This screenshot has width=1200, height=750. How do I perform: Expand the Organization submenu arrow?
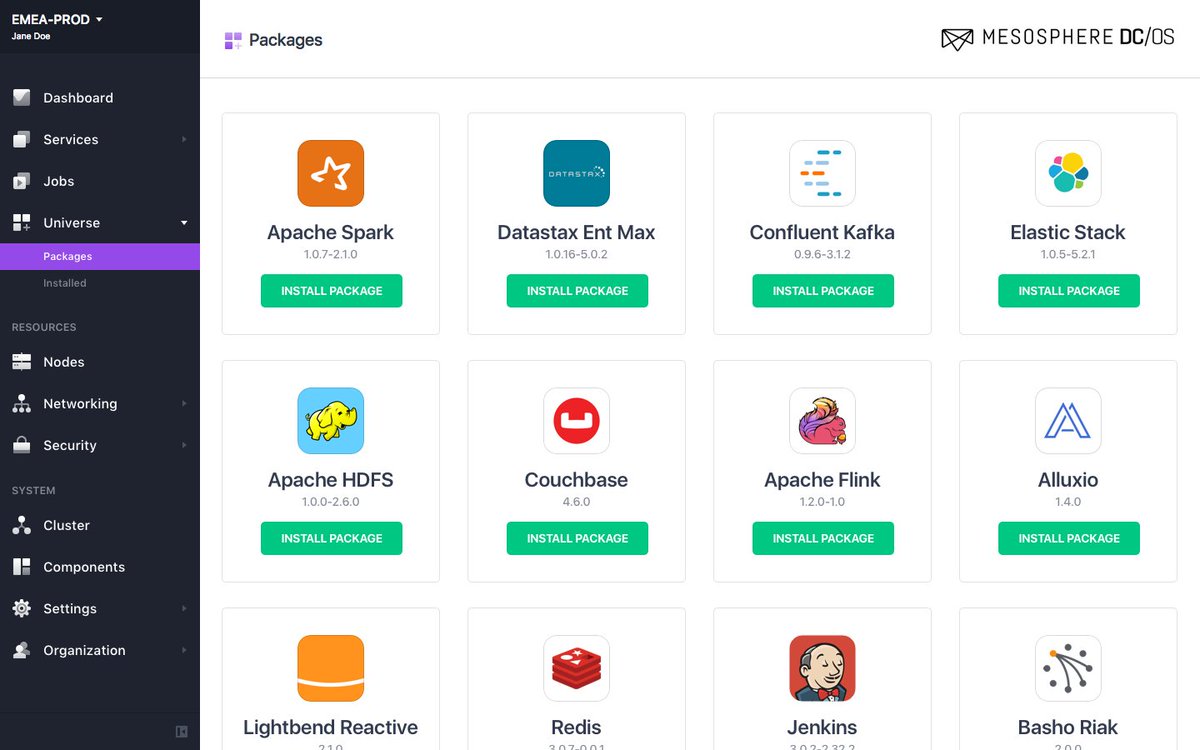point(184,650)
